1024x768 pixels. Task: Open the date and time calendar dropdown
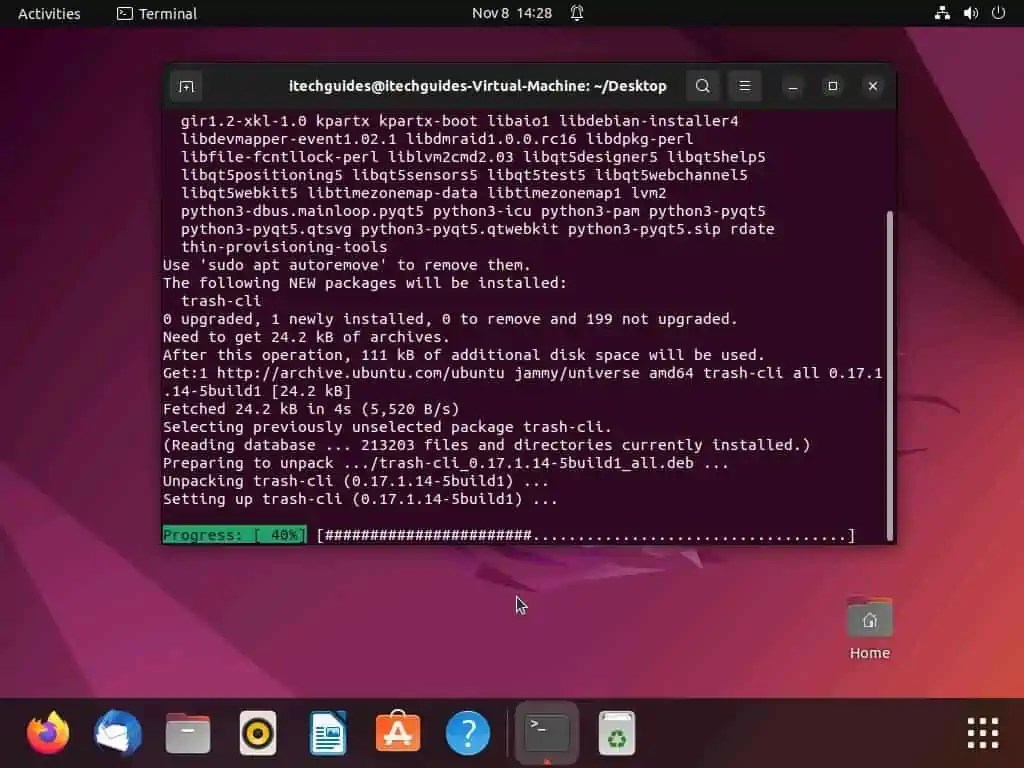tap(512, 13)
